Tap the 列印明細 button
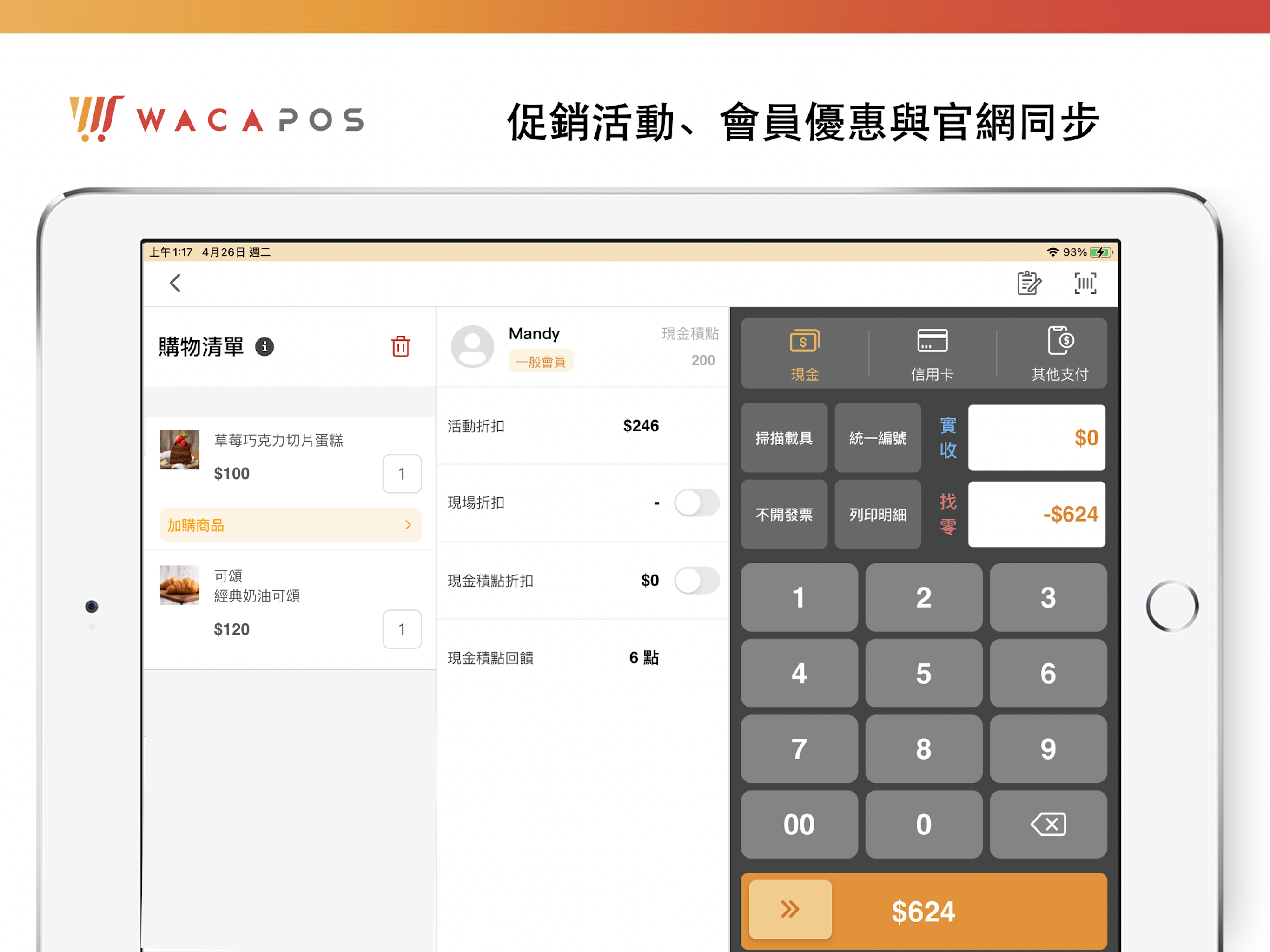Image resolution: width=1270 pixels, height=952 pixels. click(877, 514)
